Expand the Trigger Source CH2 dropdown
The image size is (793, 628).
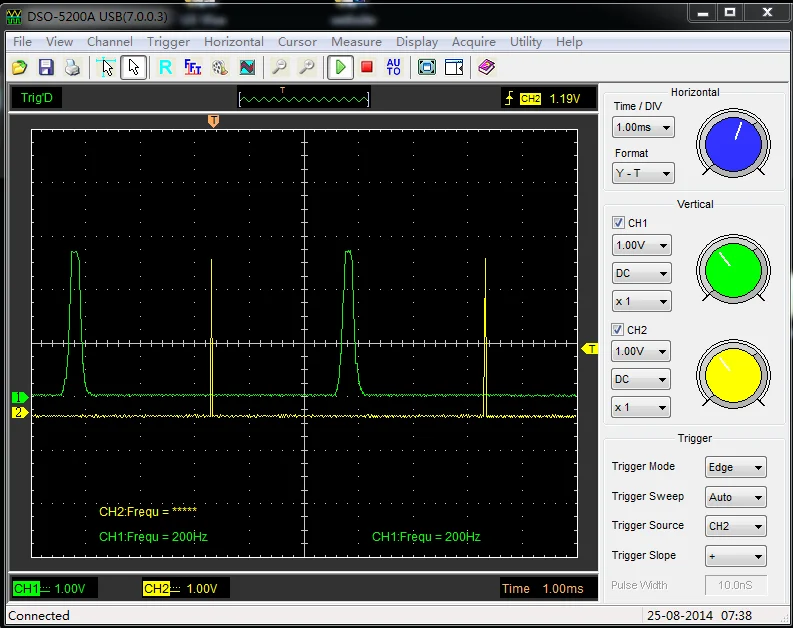click(x=736, y=526)
